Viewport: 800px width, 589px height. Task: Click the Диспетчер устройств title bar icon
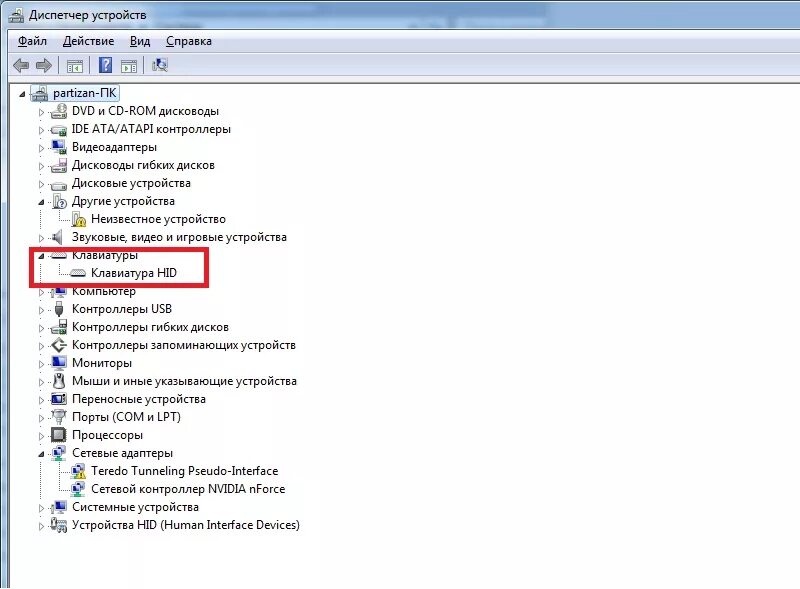[16, 15]
